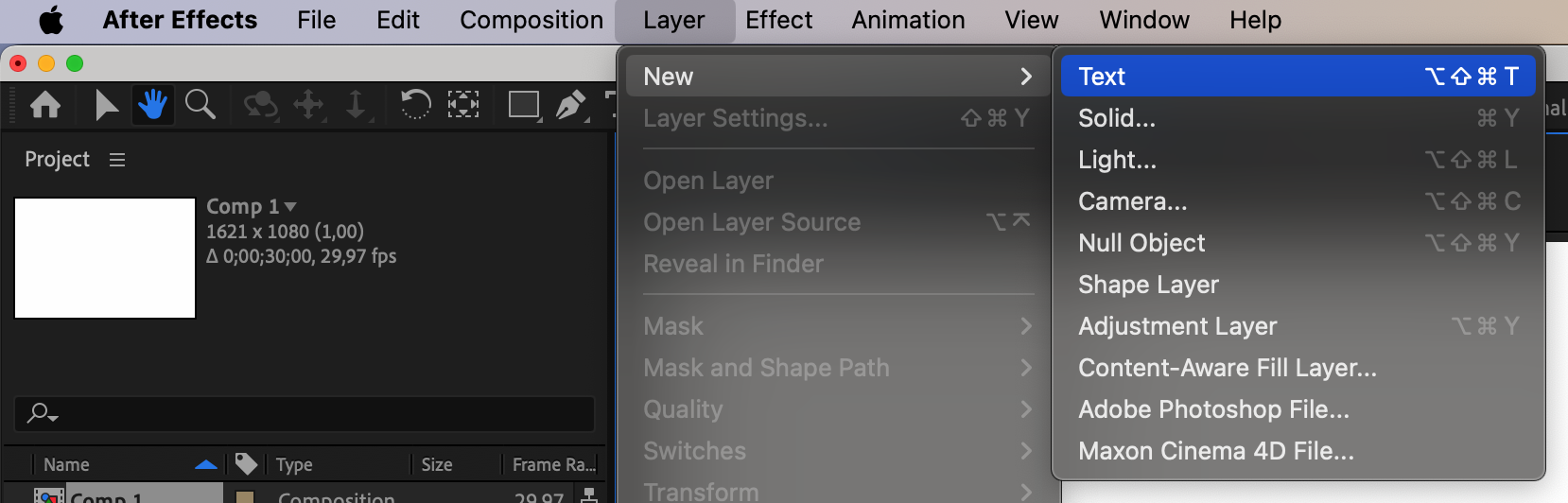Open the Composition menu in menu bar
1568x503 pixels.
(x=531, y=20)
